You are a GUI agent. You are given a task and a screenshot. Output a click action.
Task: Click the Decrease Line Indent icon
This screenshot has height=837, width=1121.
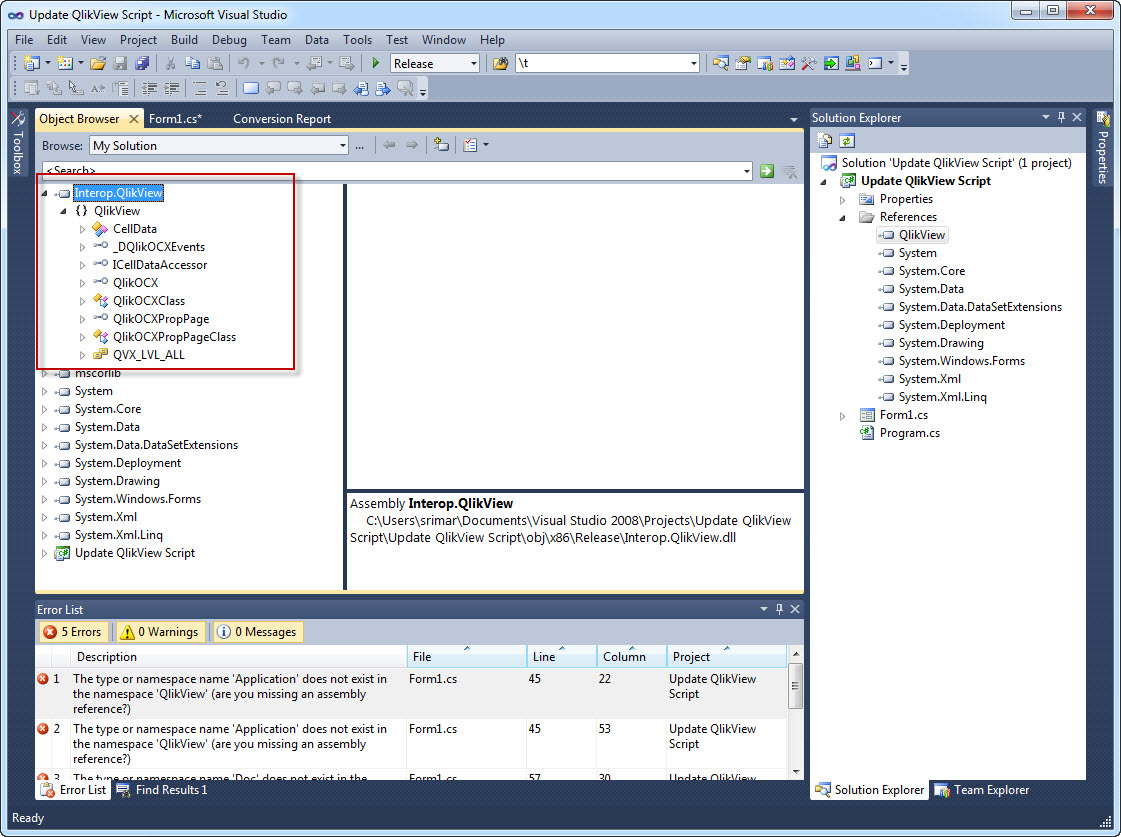click(x=149, y=88)
